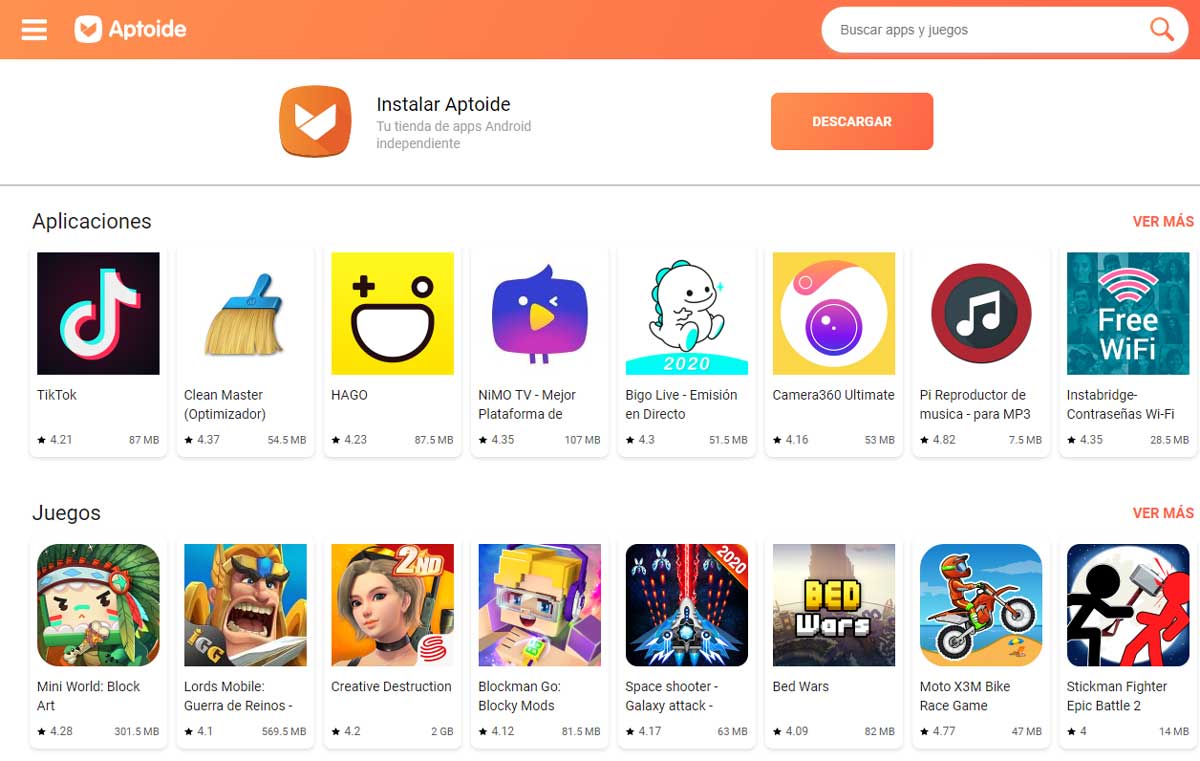
Task: Open the NiMO TV app icon
Action: [x=539, y=313]
